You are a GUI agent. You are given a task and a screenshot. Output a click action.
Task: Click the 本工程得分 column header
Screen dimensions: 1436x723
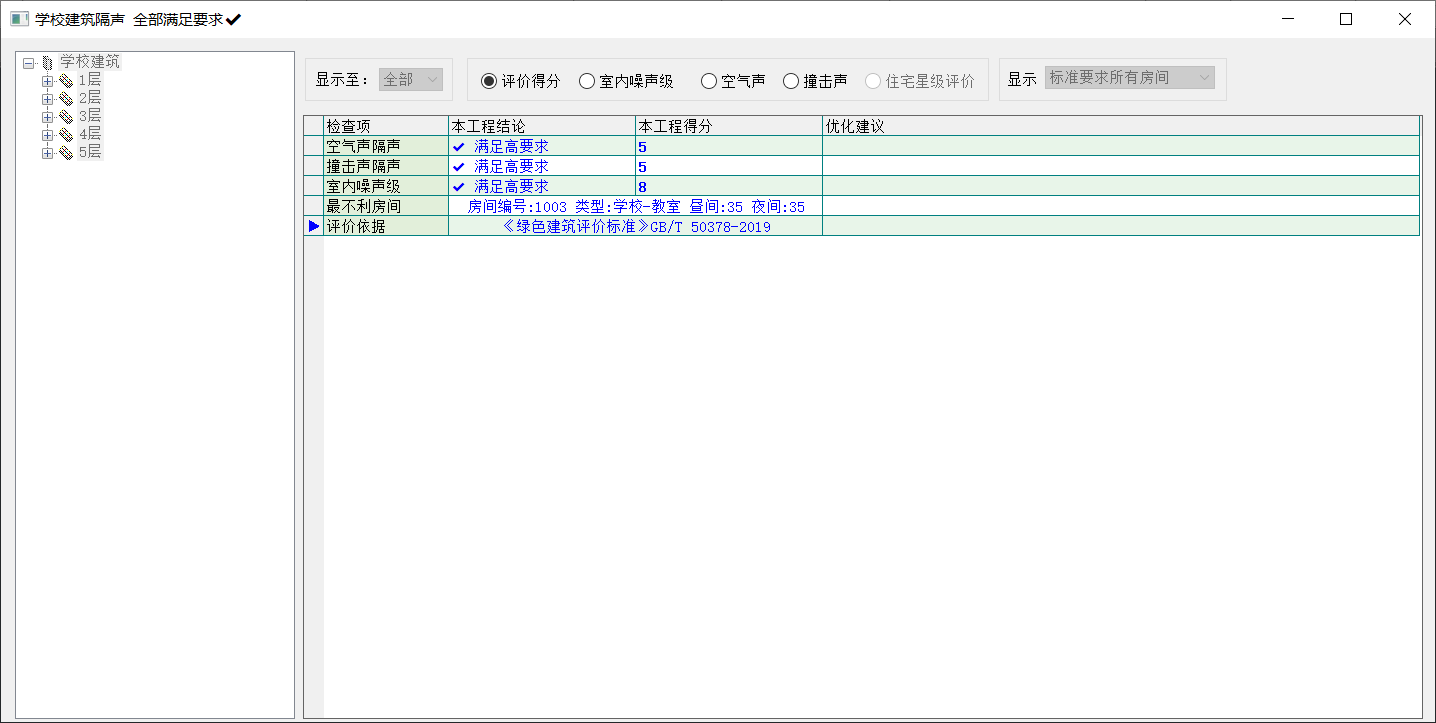coord(728,126)
